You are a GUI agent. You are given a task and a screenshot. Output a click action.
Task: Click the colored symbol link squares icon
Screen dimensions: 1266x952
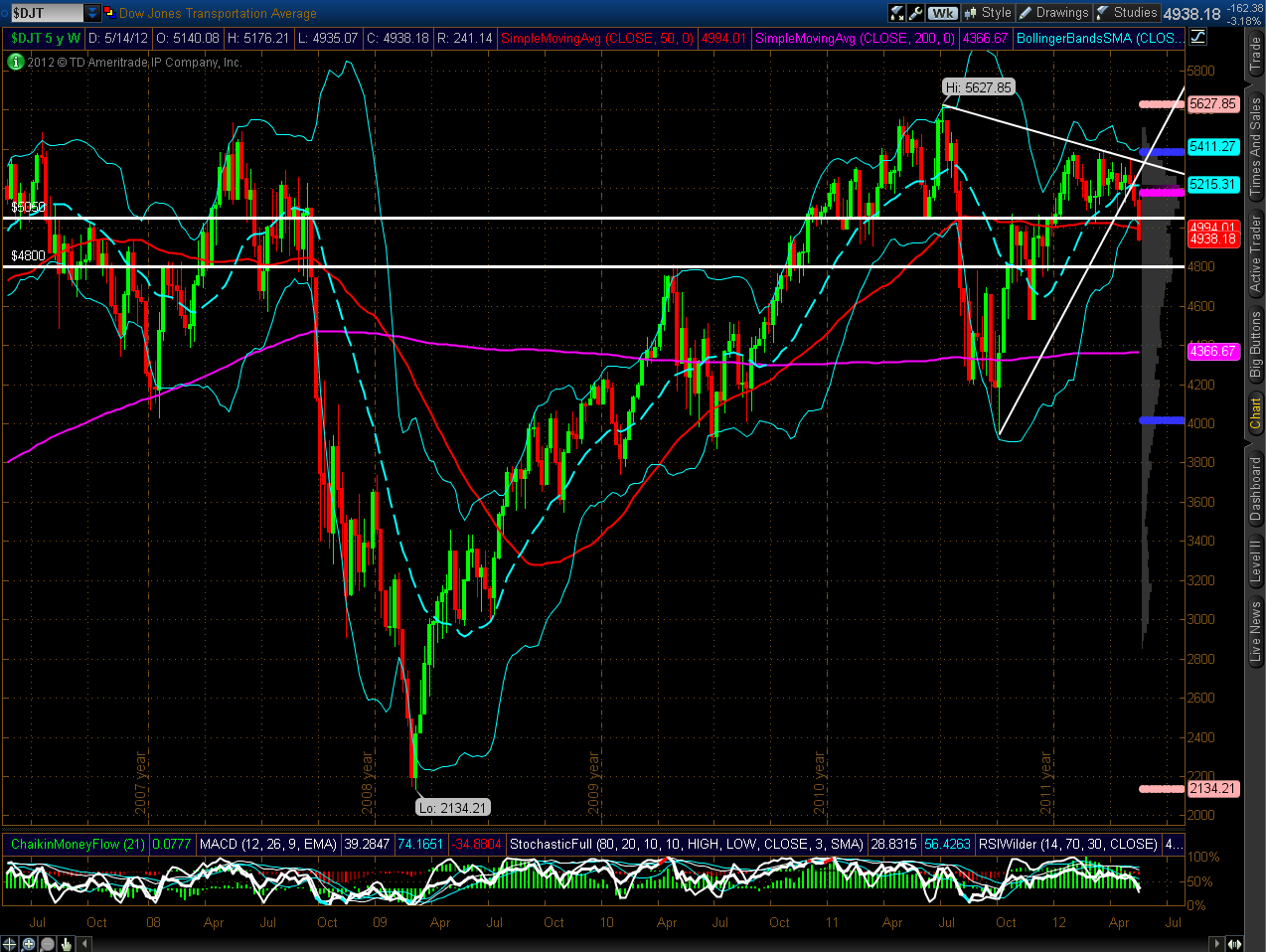click(108, 13)
